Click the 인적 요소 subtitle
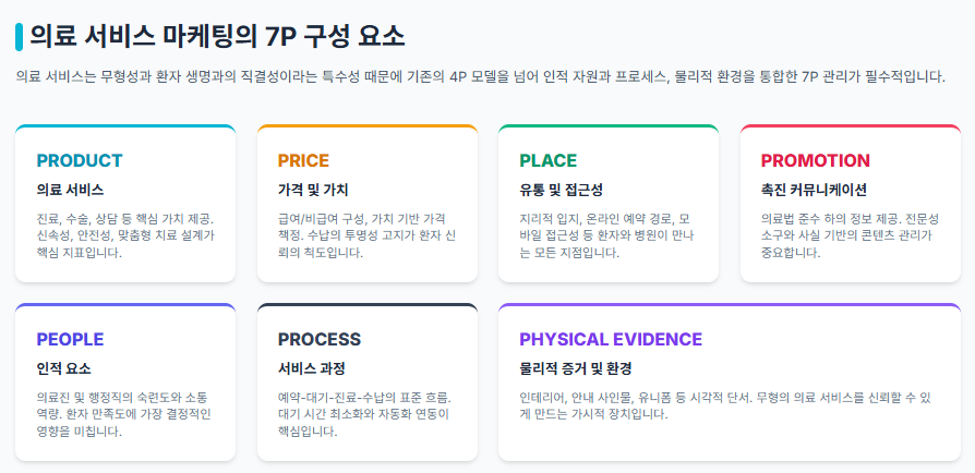This screenshot has width=975, height=473. (63, 369)
